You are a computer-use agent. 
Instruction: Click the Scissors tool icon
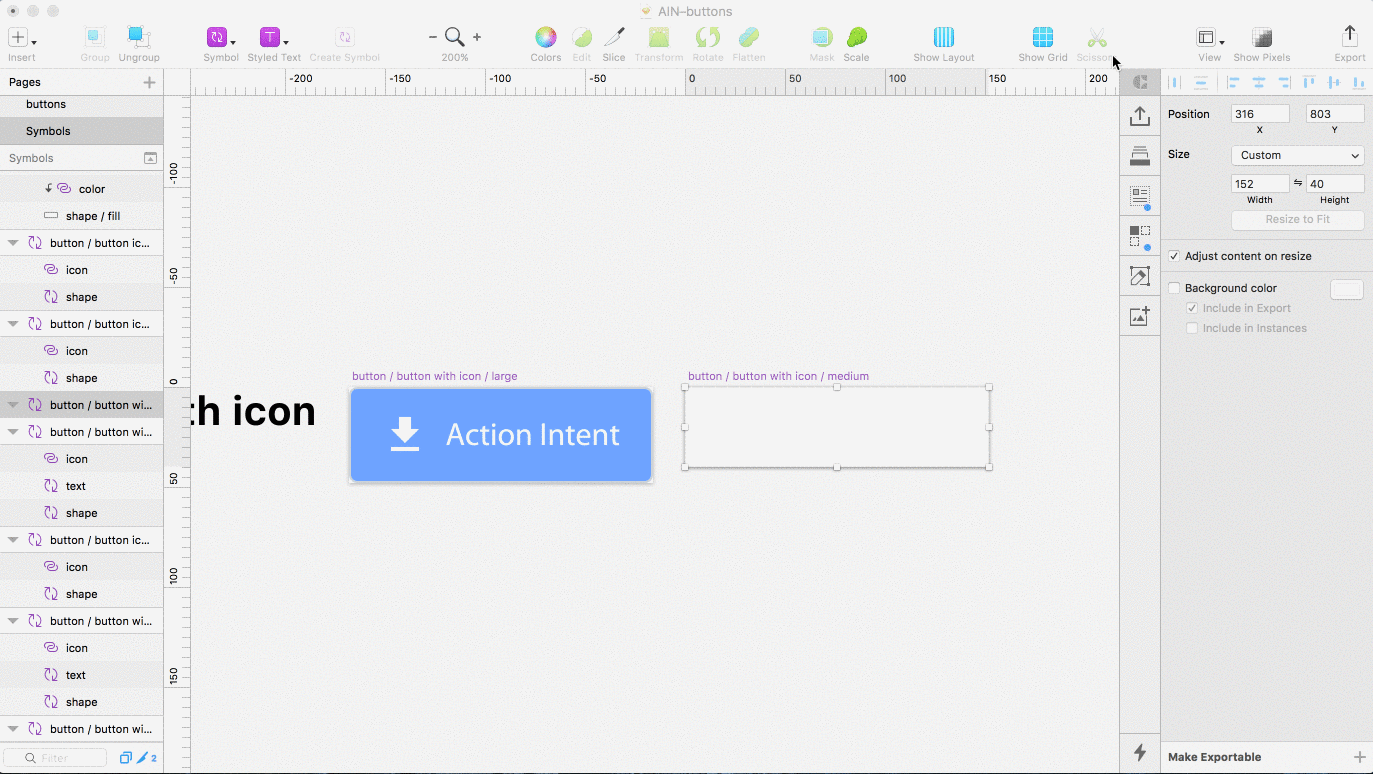point(1097,38)
